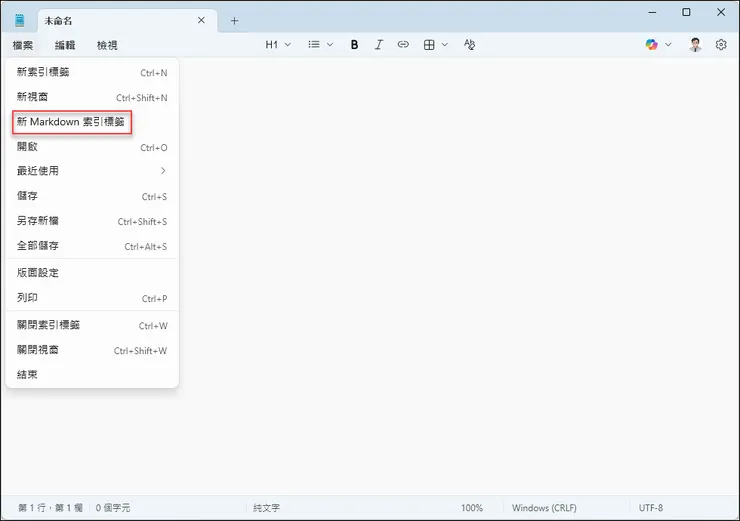Minimize the Notepad window
Image resolution: width=740 pixels, height=521 pixels.
click(652, 12)
